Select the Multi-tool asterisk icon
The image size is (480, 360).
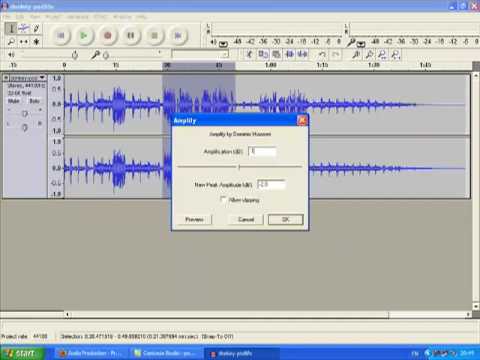(36, 42)
